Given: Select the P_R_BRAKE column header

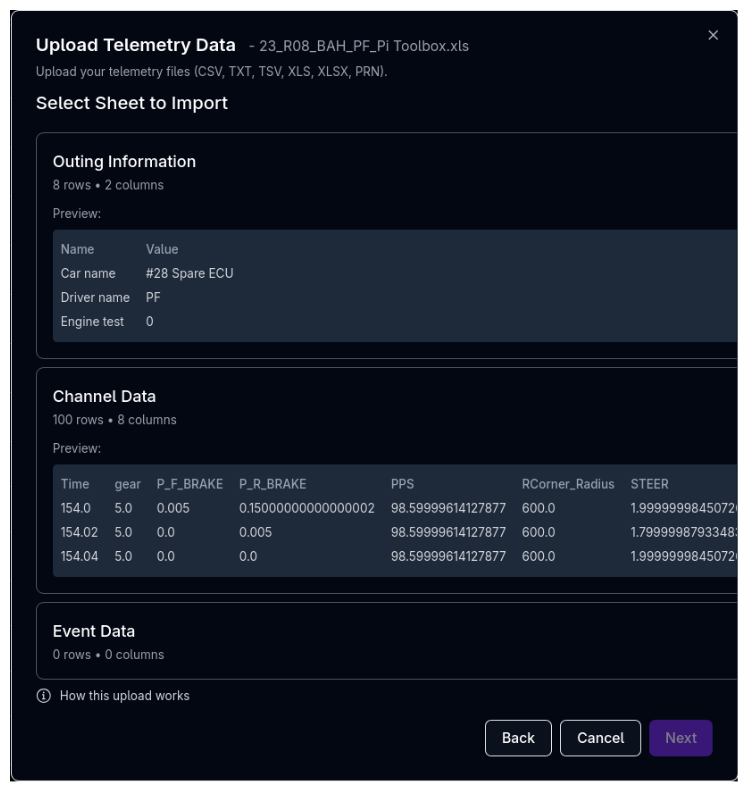Looking at the screenshot, I should pos(272,484).
